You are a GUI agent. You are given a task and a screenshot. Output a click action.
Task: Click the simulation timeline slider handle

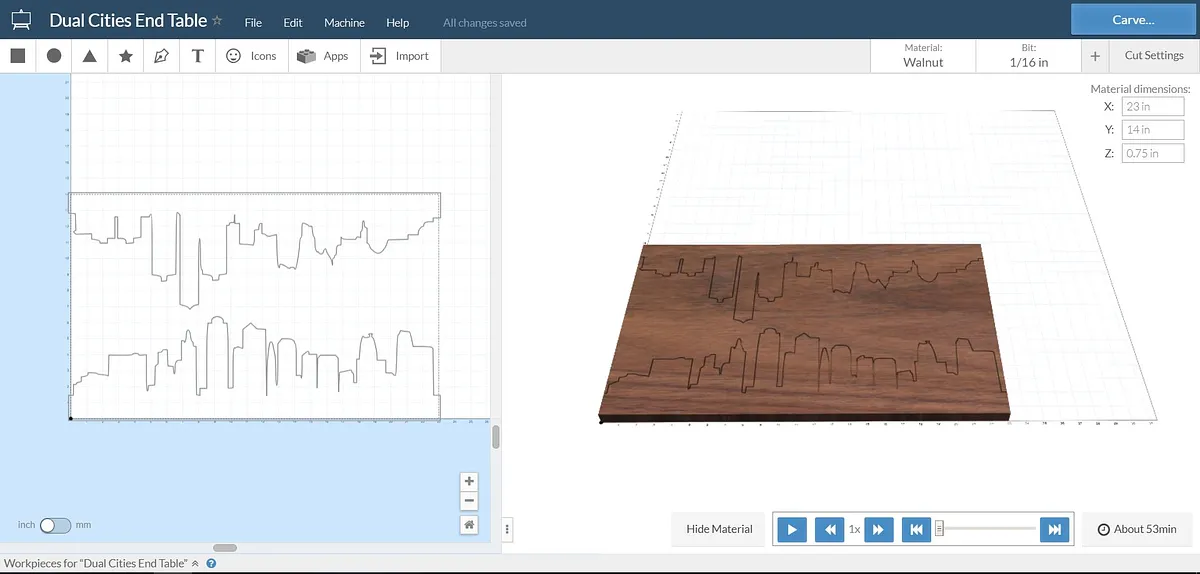point(939,529)
